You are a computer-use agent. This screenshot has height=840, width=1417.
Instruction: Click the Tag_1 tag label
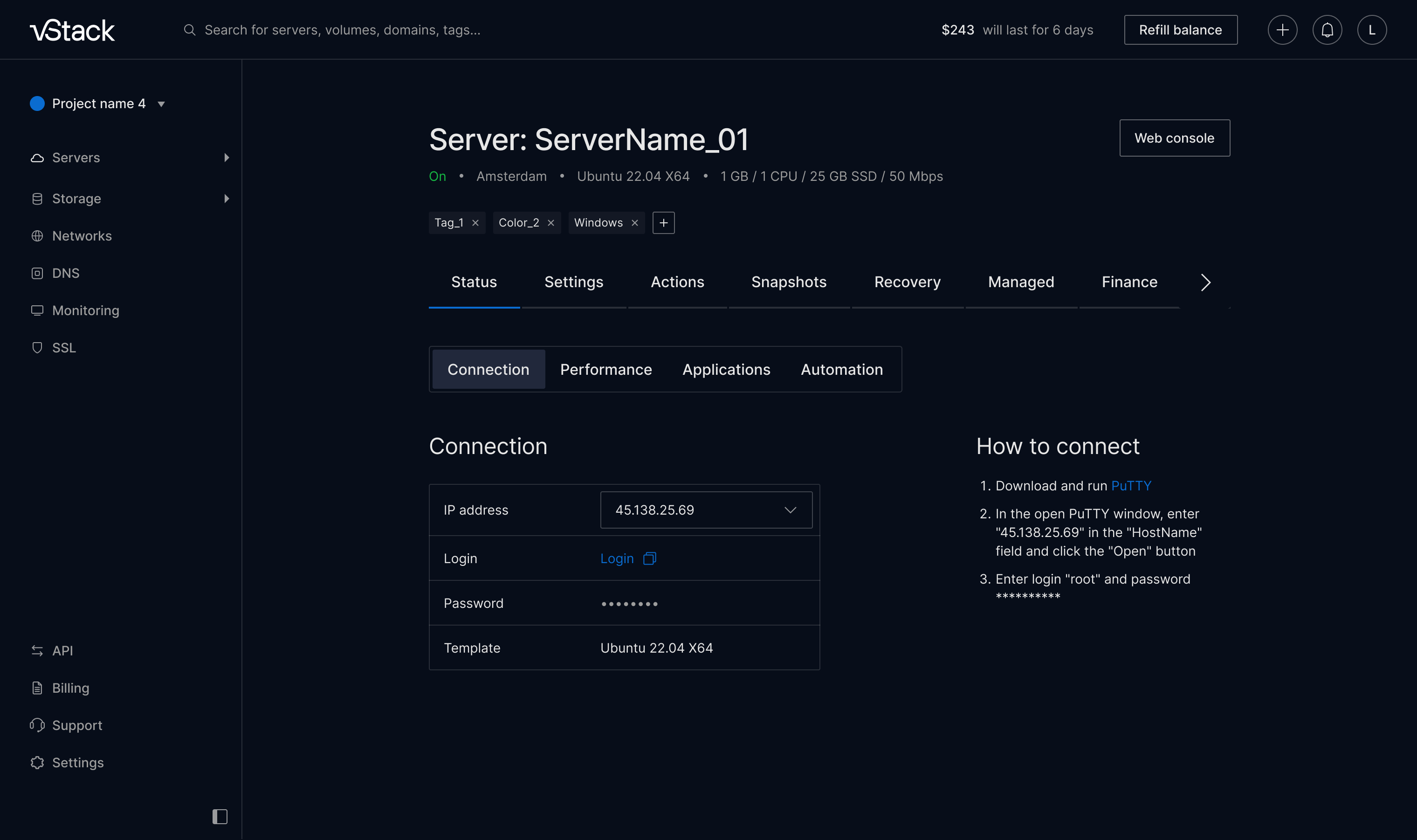click(449, 223)
